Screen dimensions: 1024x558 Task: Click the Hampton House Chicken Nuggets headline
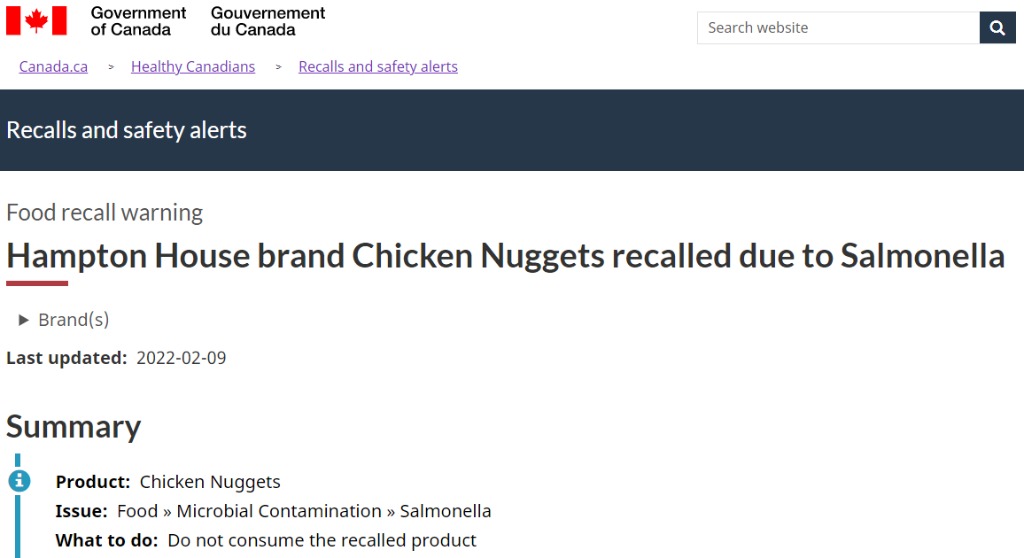pos(505,256)
